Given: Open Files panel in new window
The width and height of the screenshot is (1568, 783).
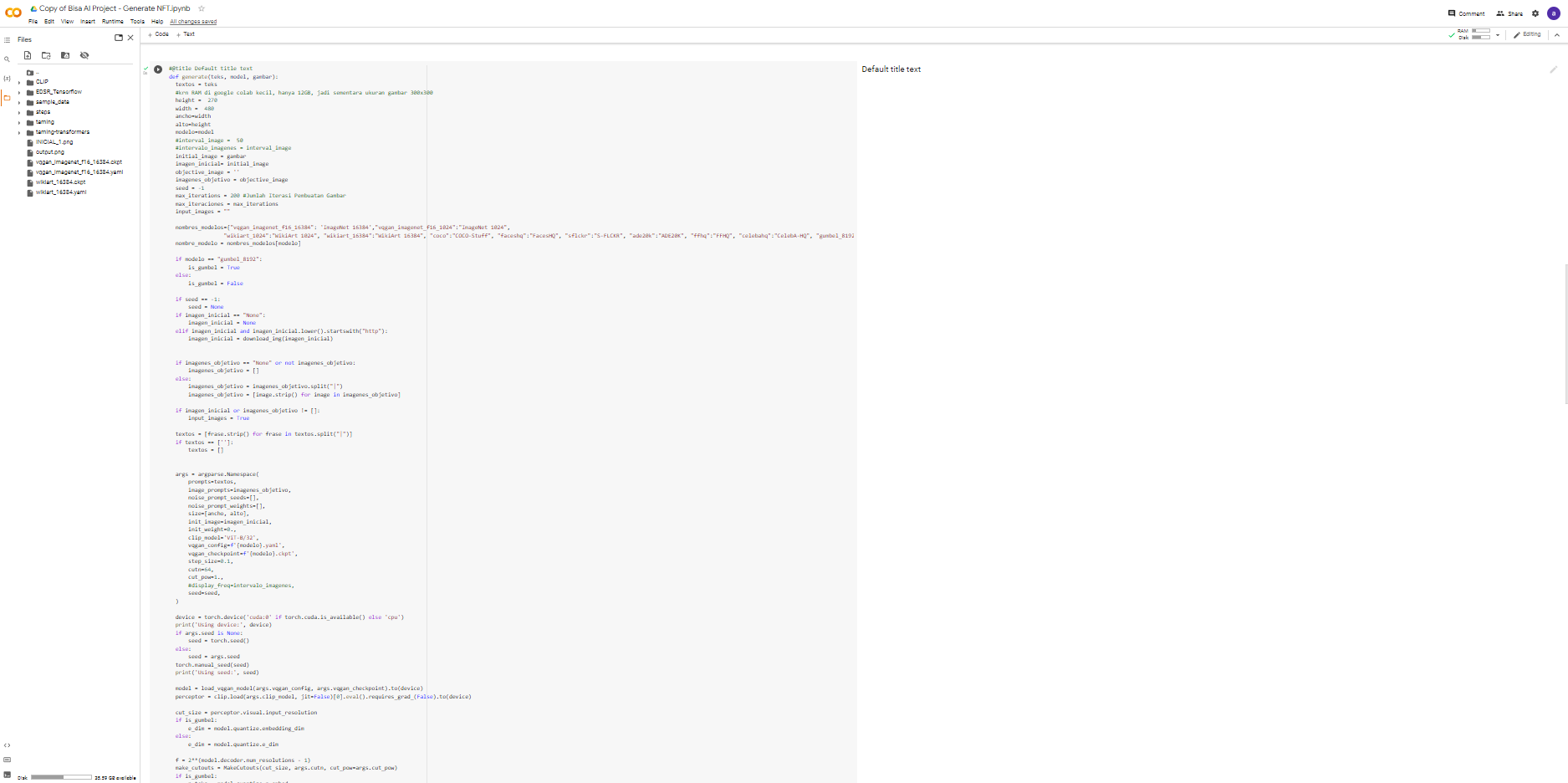Looking at the screenshot, I should (x=119, y=38).
